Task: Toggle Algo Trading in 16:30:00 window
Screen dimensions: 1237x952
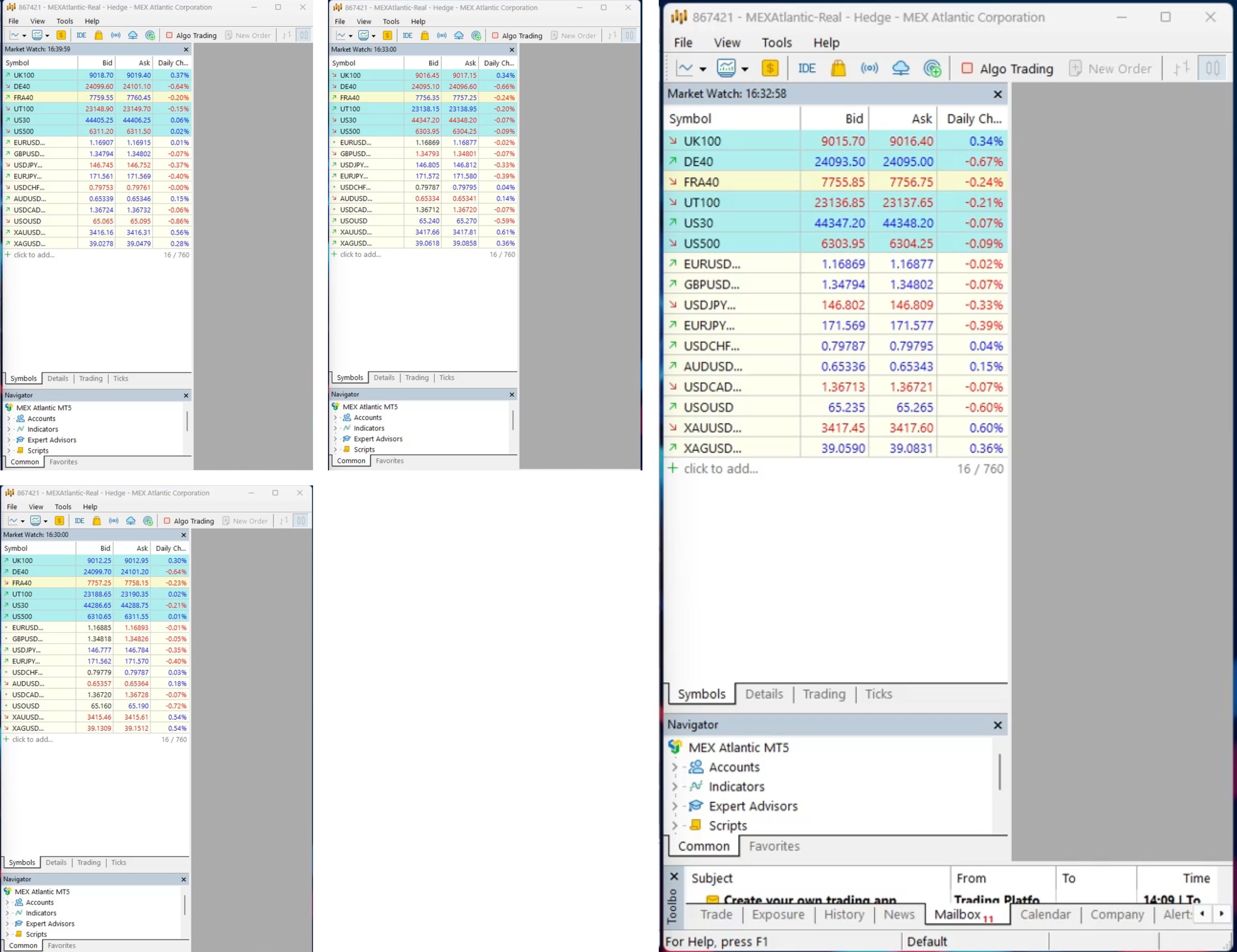Action: [189, 521]
